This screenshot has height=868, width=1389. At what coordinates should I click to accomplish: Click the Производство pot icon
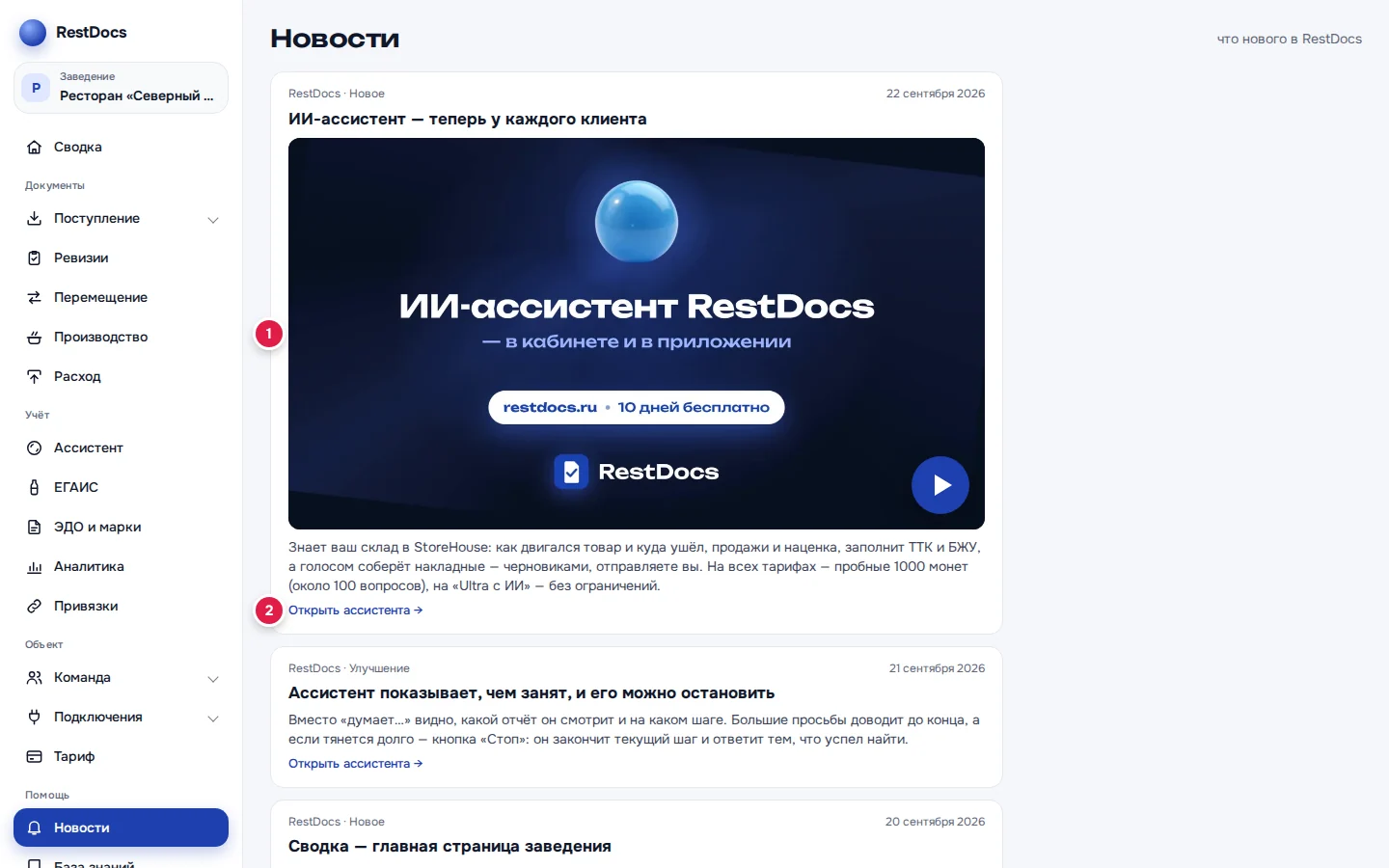35,338
